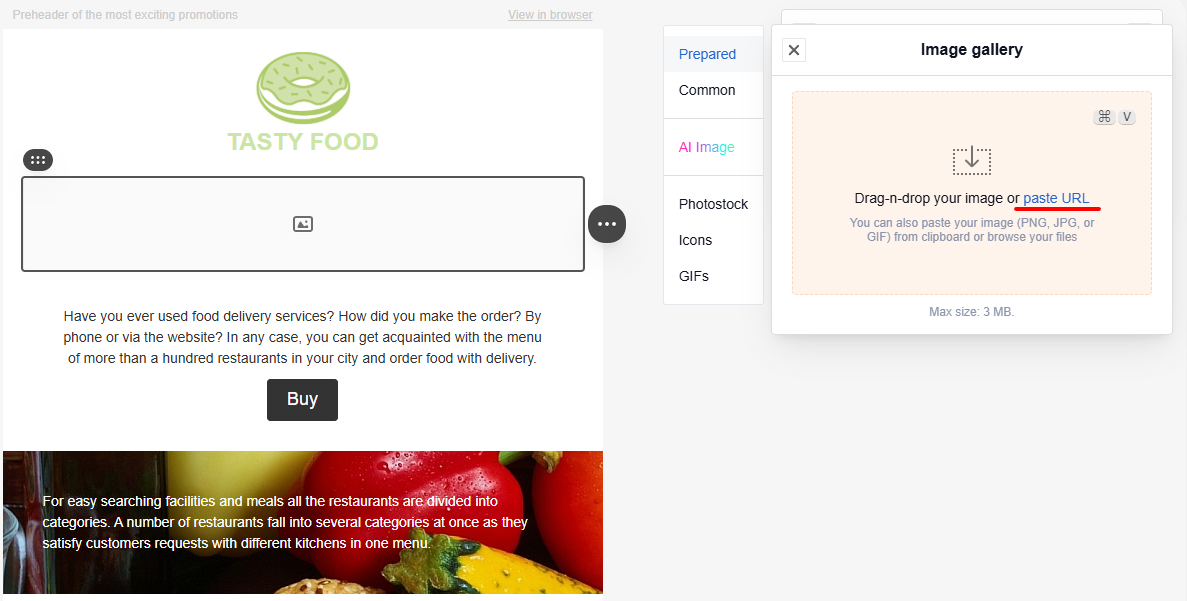This screenshot has height=601, width=1187.
Task: Open the Photostock tab
Action: click(x=713, y=204)
